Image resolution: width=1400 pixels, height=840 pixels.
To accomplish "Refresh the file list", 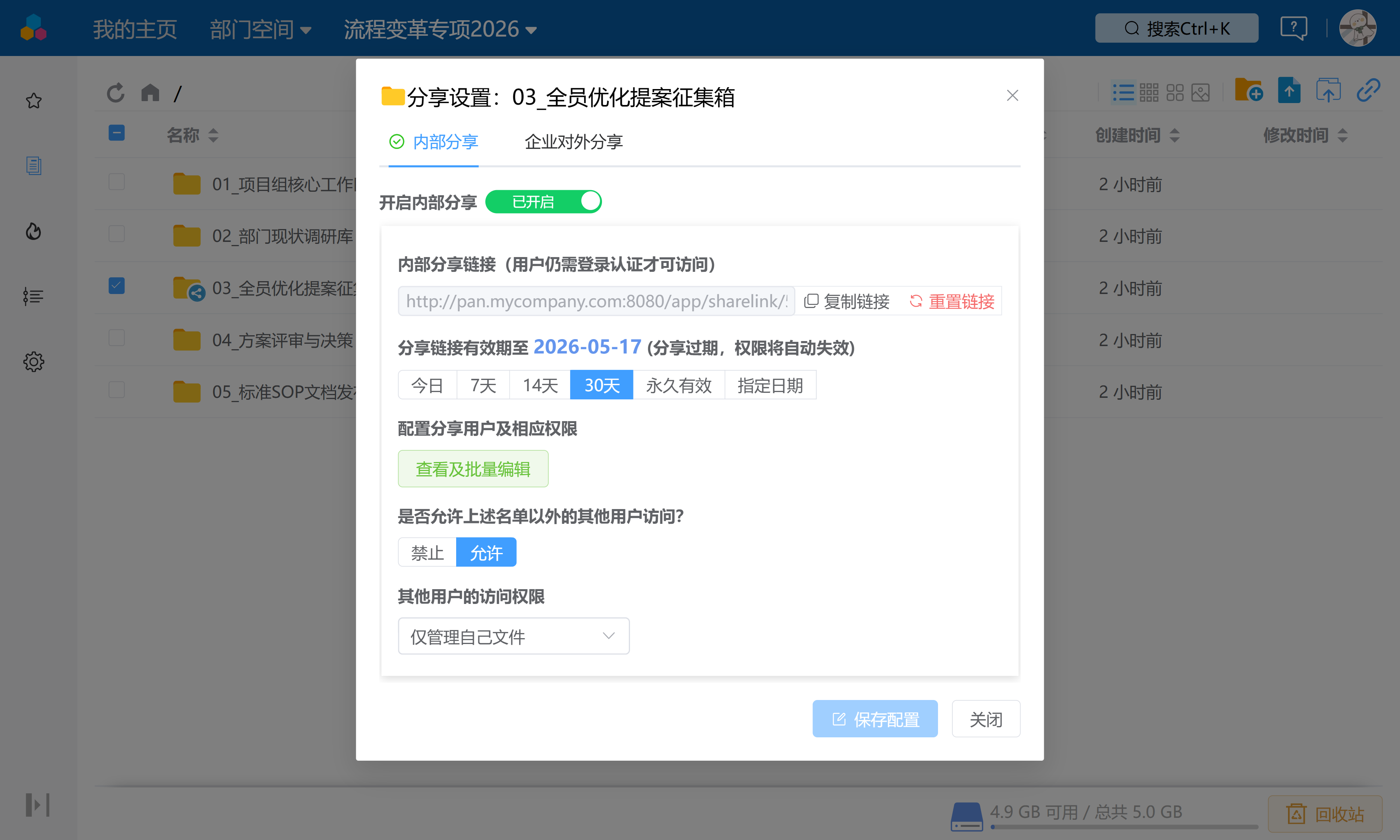I will [x=115, y=92].
